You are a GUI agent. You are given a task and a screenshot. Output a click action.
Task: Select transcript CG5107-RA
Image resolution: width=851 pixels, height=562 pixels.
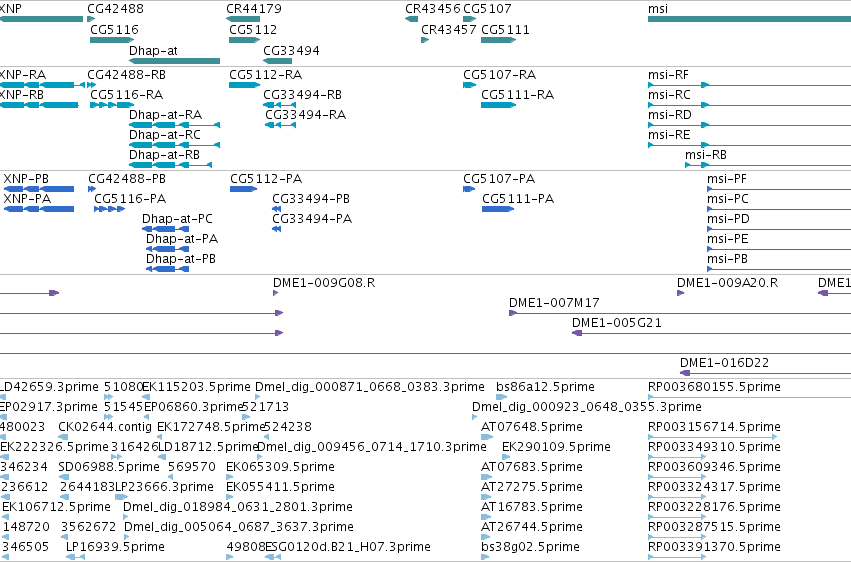click(x=499, y=74)
